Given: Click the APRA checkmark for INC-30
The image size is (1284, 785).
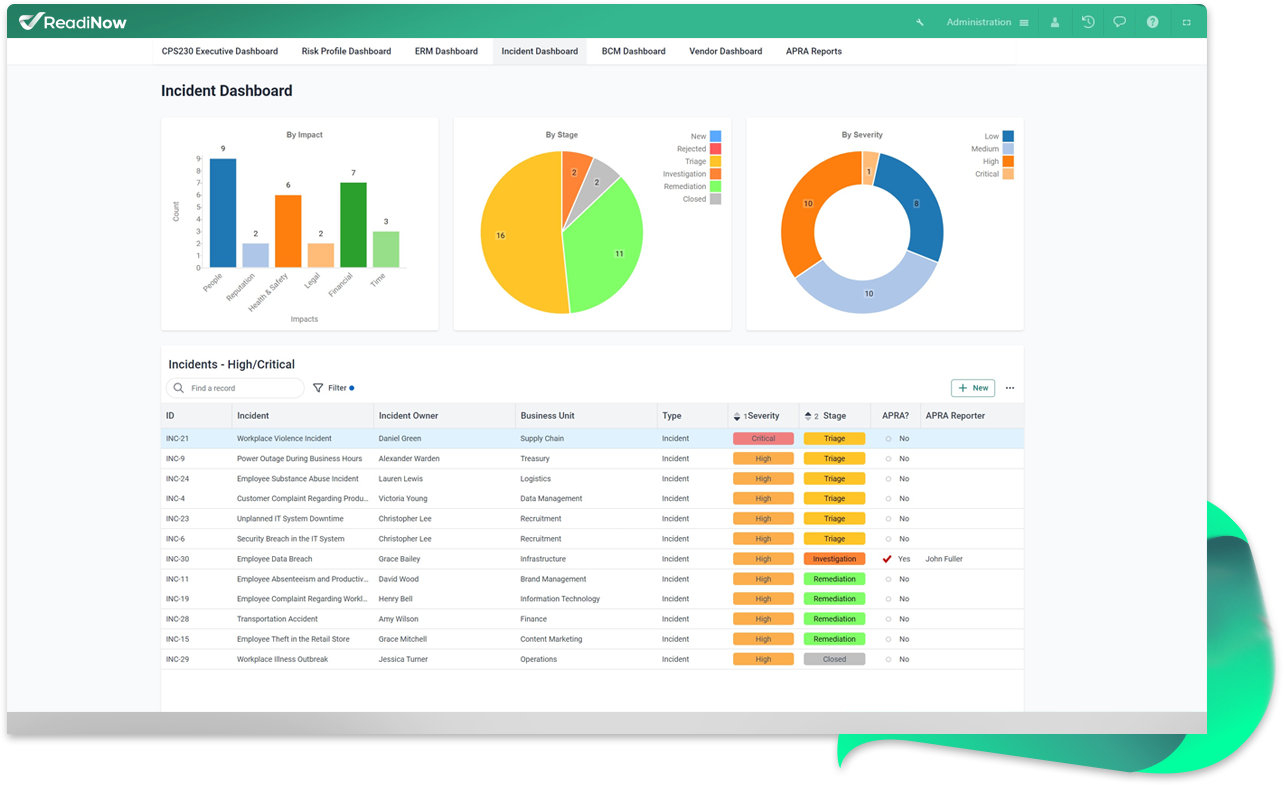Looking at the screenshot, I should tap(887, 559).
